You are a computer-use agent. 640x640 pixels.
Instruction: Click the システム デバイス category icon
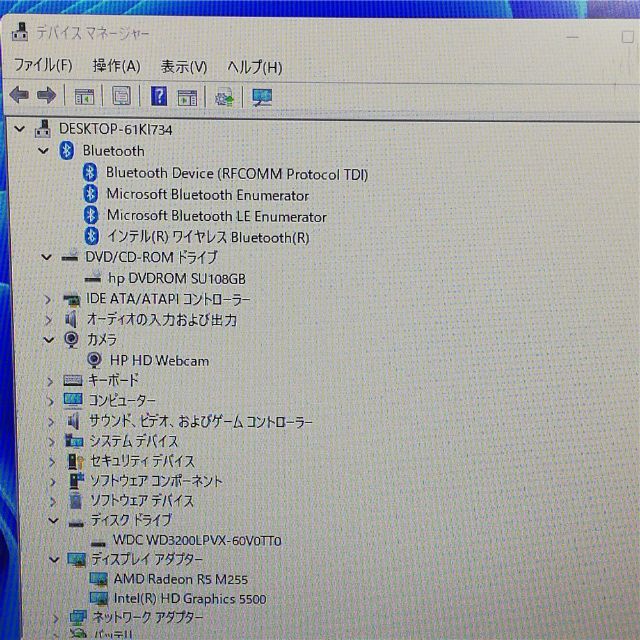click(x=74, y=441)
